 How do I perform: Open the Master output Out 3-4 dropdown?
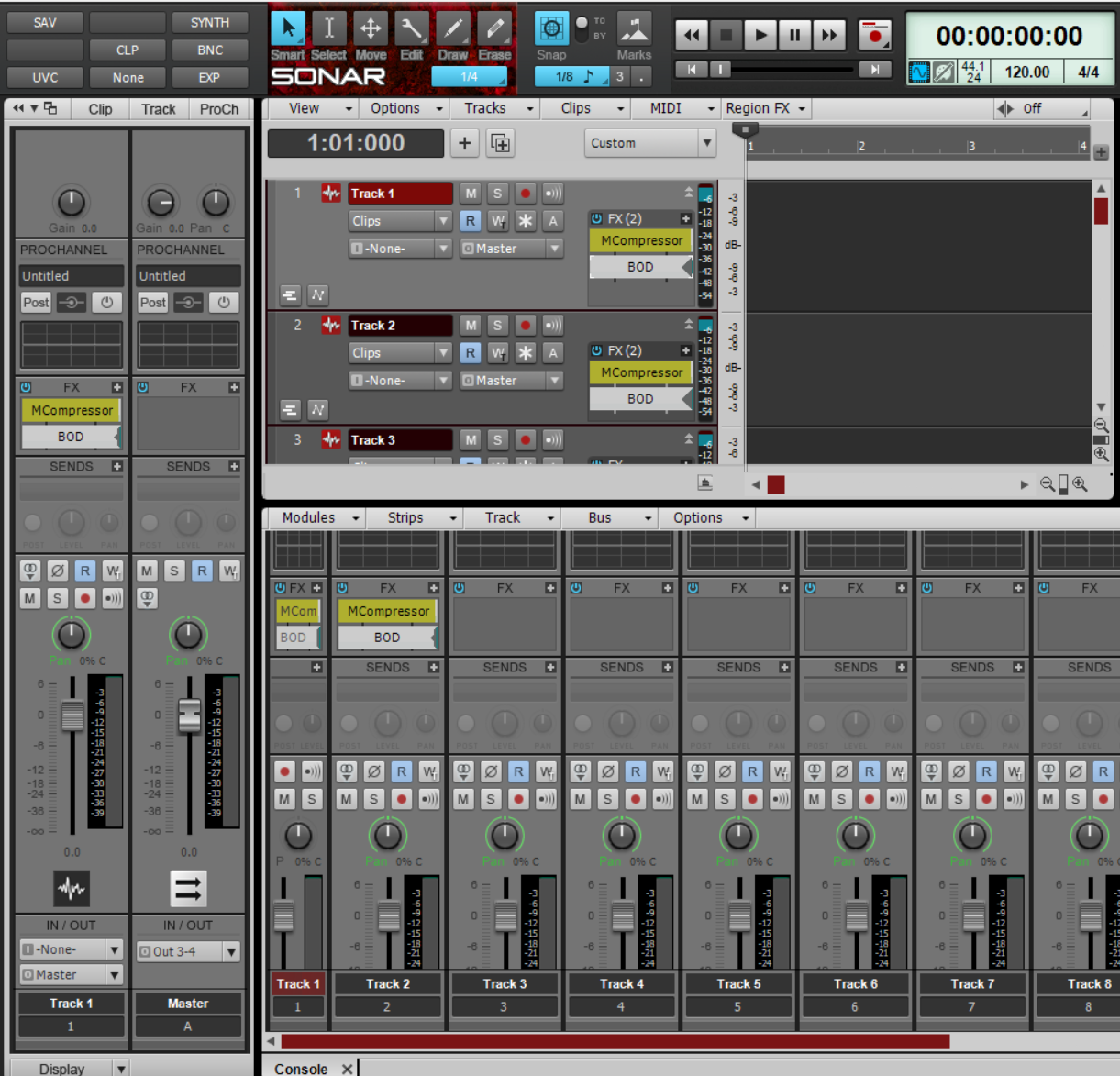click(188, 951)
